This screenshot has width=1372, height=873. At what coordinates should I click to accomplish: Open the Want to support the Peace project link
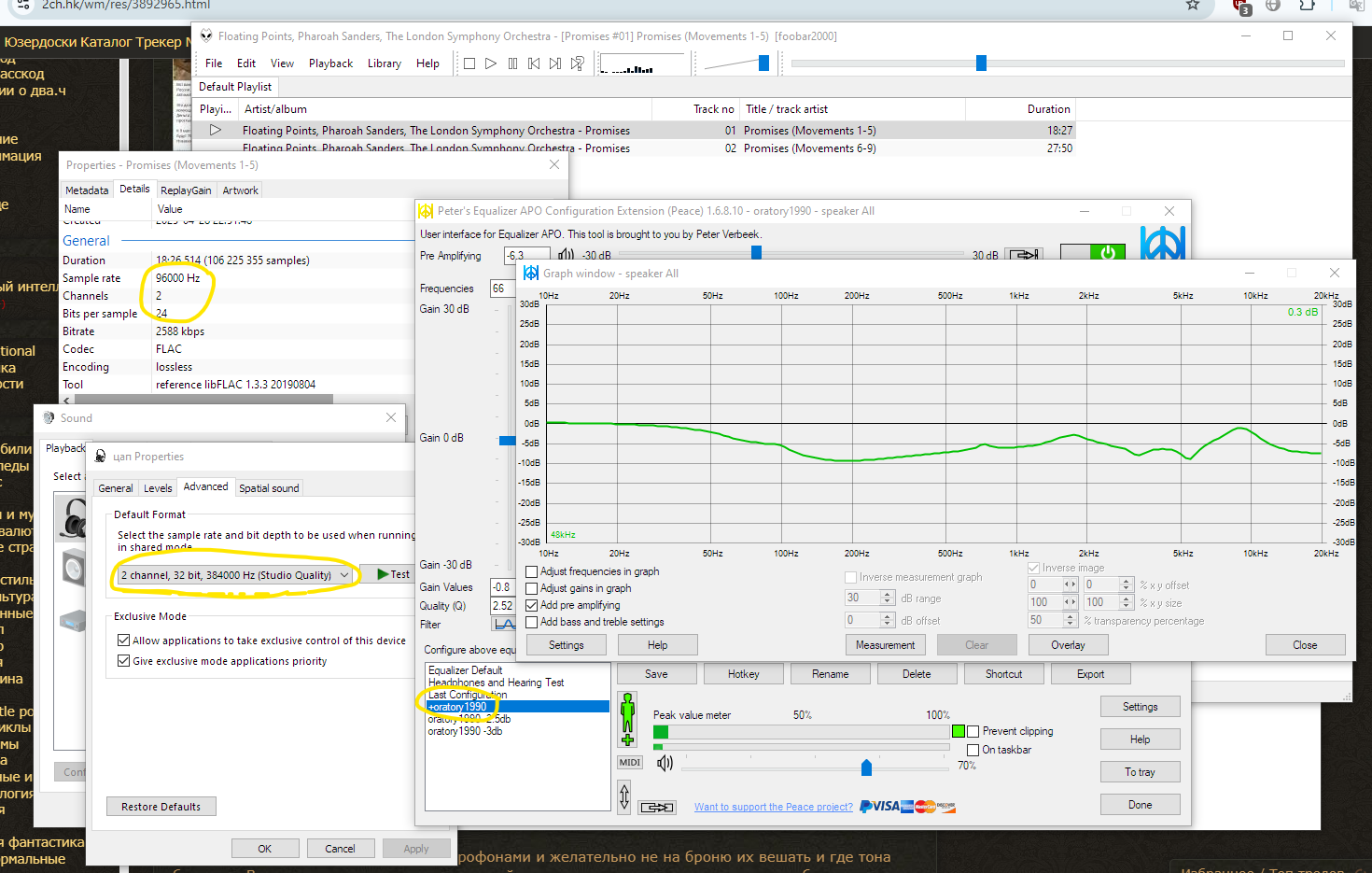click(x=774, y=808)
